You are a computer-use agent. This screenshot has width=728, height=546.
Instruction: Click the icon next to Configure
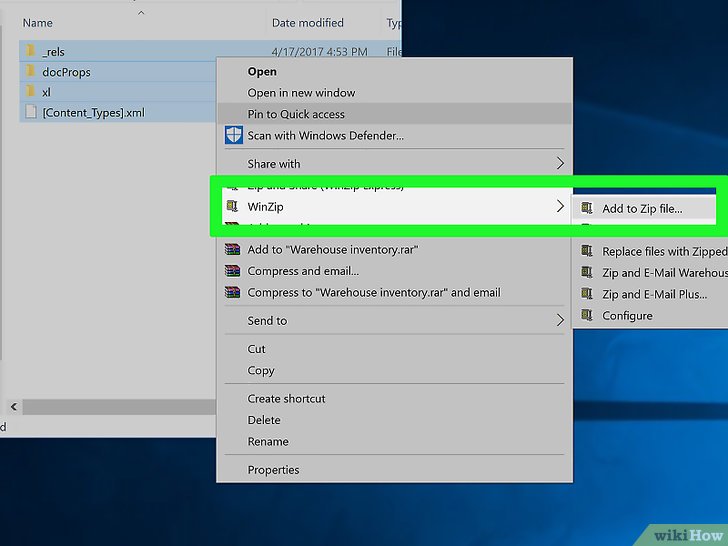pyautogui.click(x=586, y=316)
